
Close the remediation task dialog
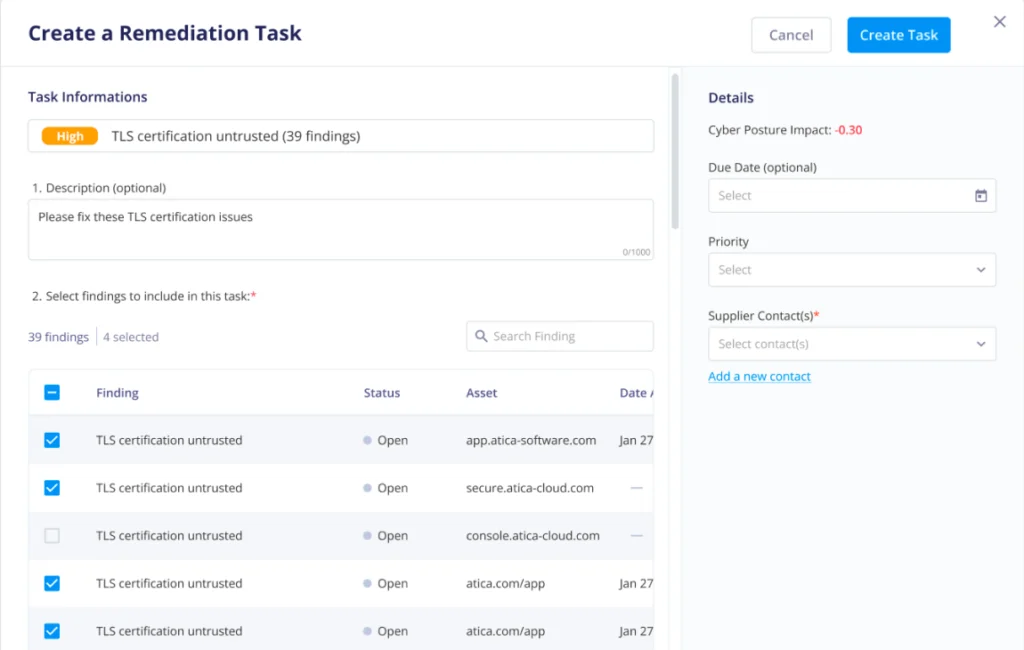pos(998,21)
